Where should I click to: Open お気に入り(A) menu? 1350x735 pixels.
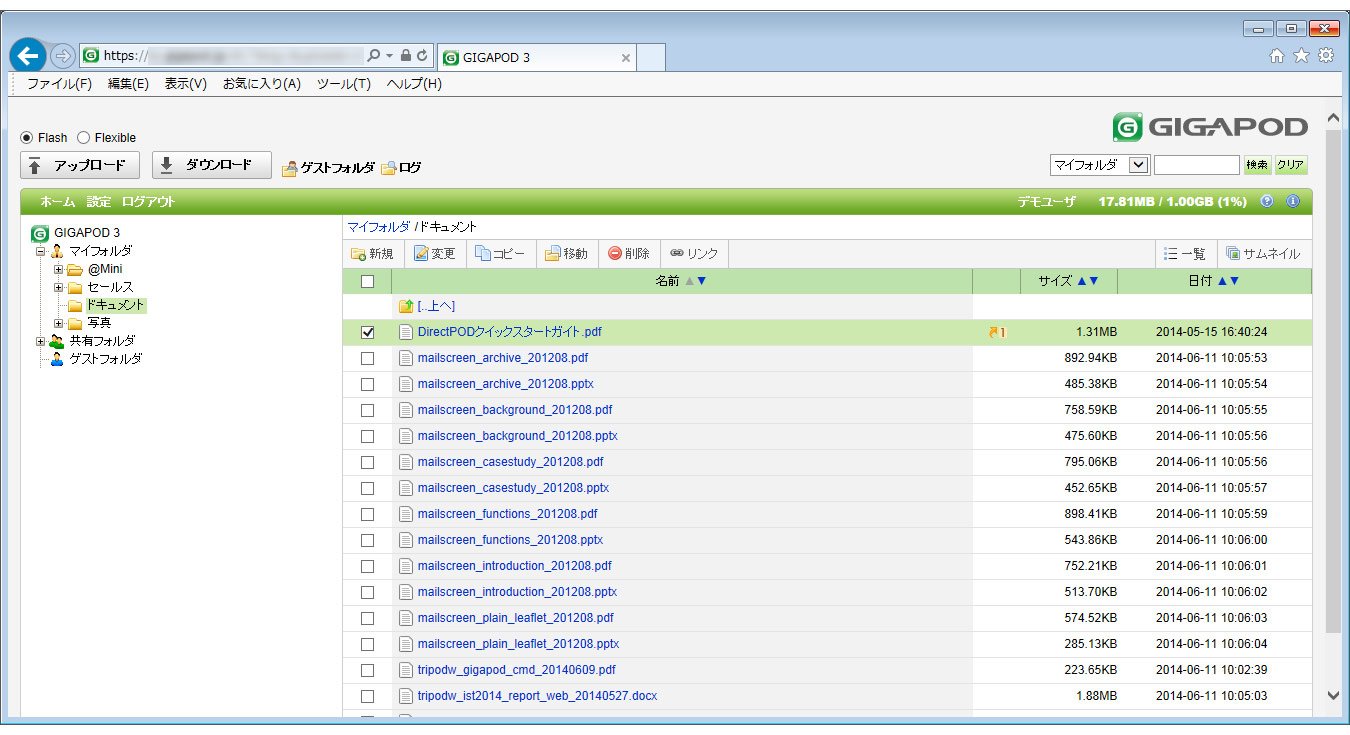click(261, 84)
